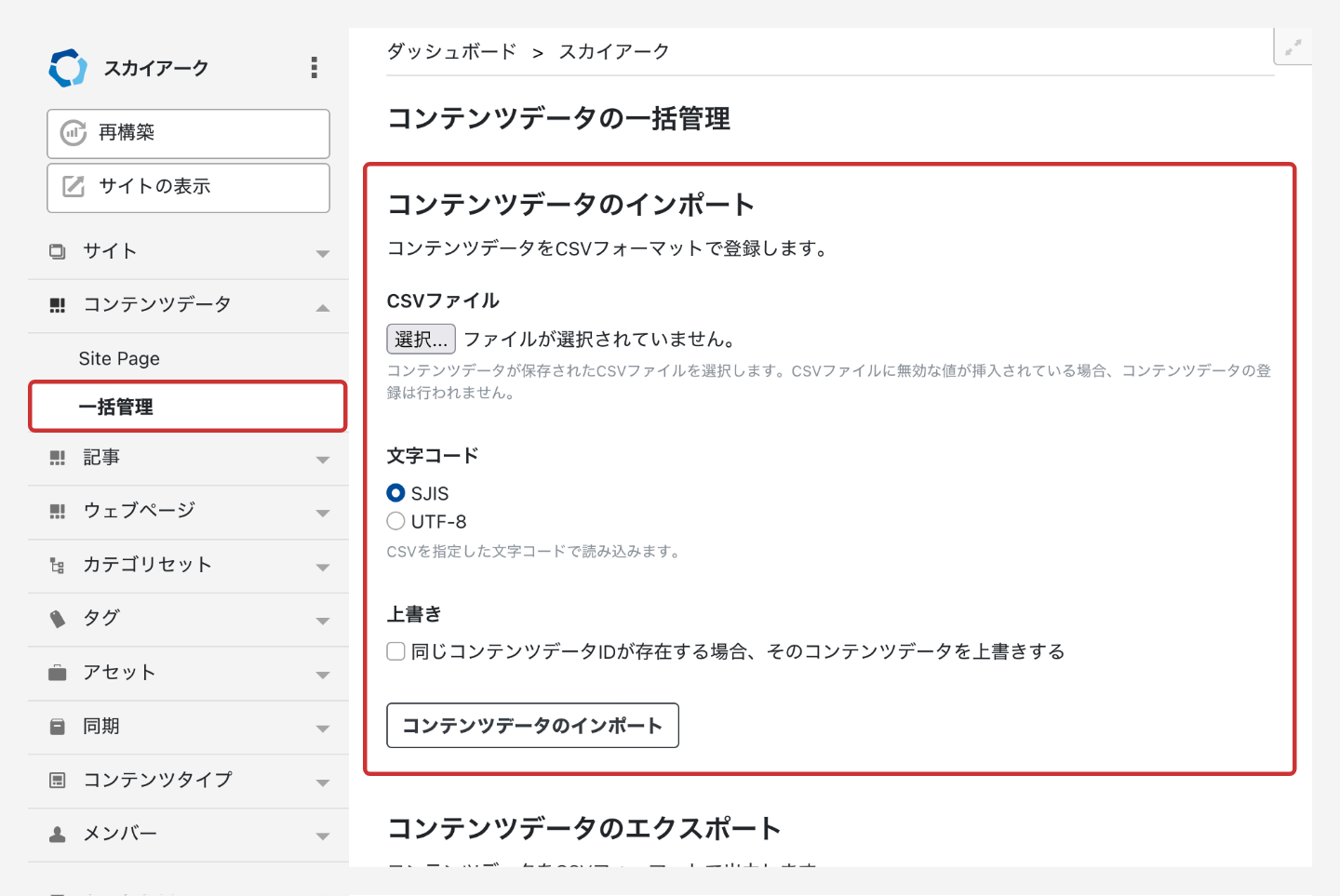This screenshot has width=1340, height=896.
Task: Enable the overwrite content data checkbox
Action: (x=396, y=651)
